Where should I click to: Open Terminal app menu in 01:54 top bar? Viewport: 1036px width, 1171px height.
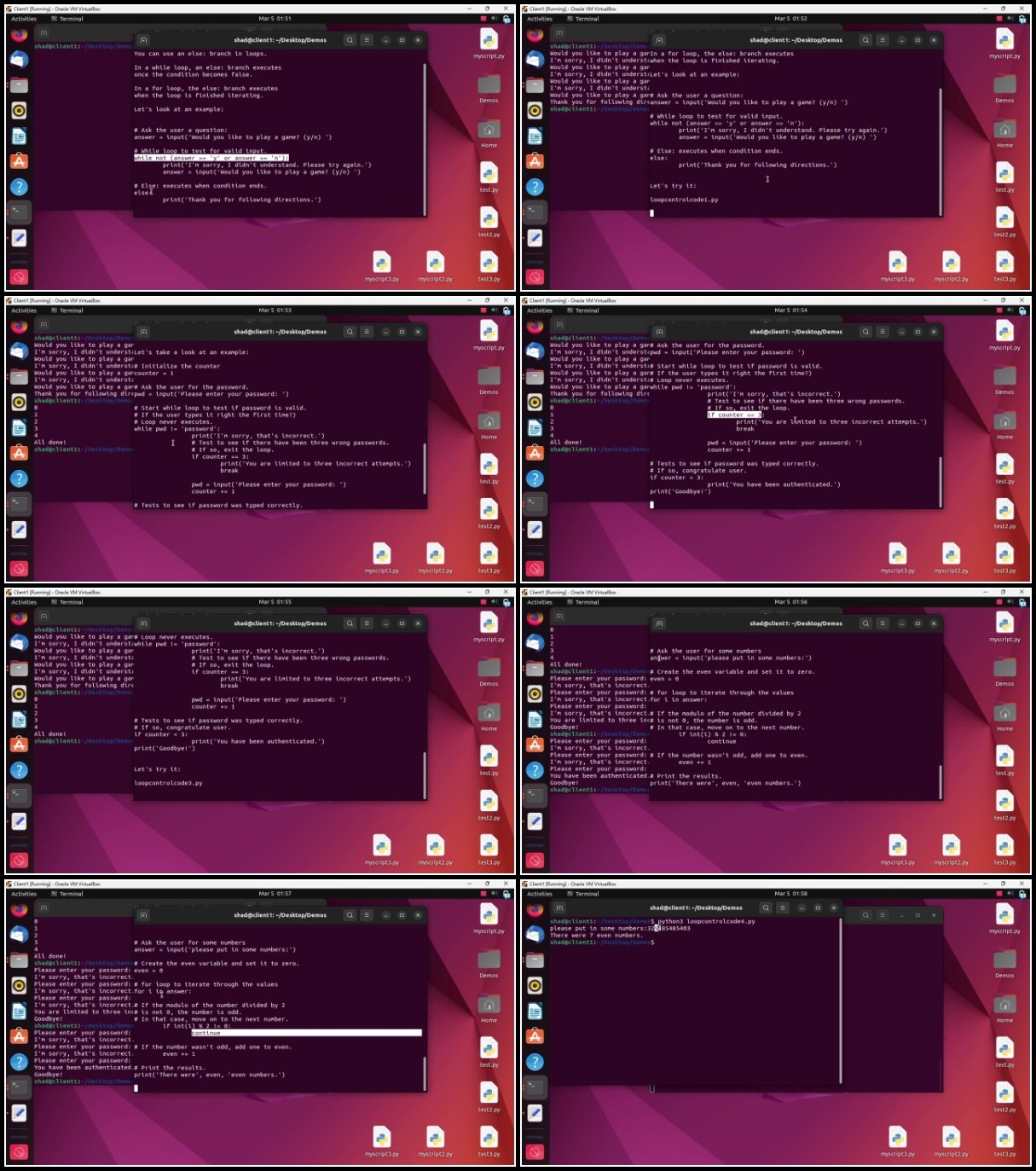(583, 310)
